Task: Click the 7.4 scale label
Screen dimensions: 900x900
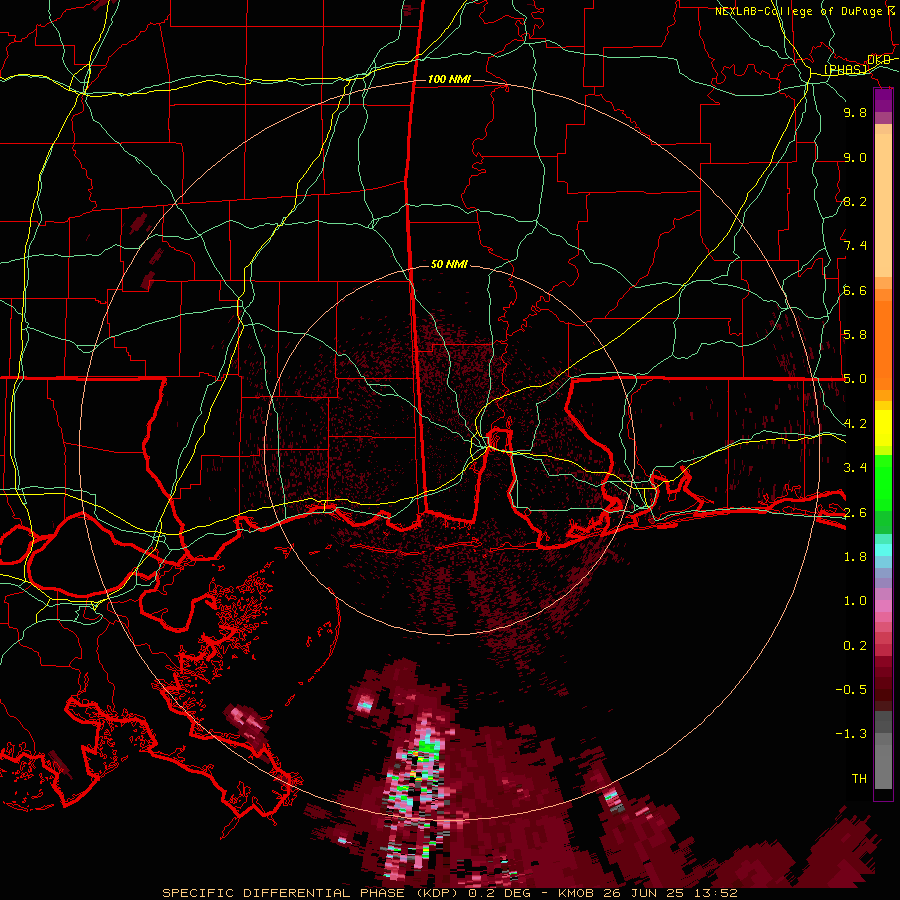Action: click(855, 246)
